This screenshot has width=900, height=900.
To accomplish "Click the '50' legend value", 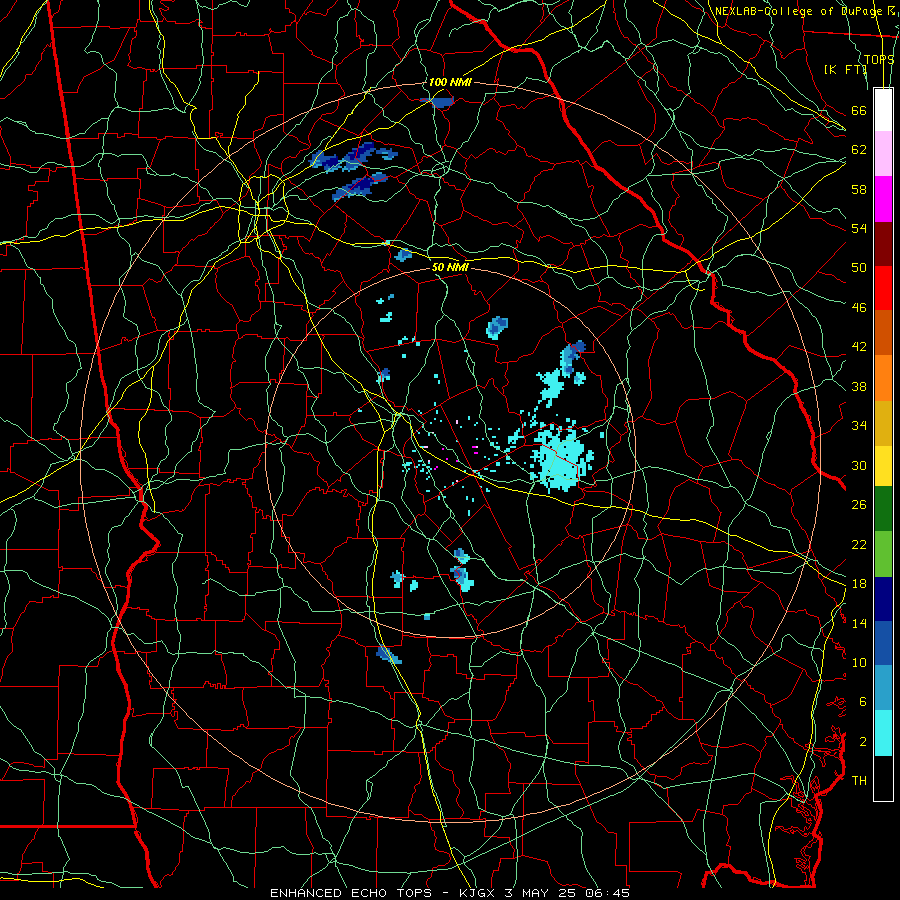I will click(x=859, y=268).
